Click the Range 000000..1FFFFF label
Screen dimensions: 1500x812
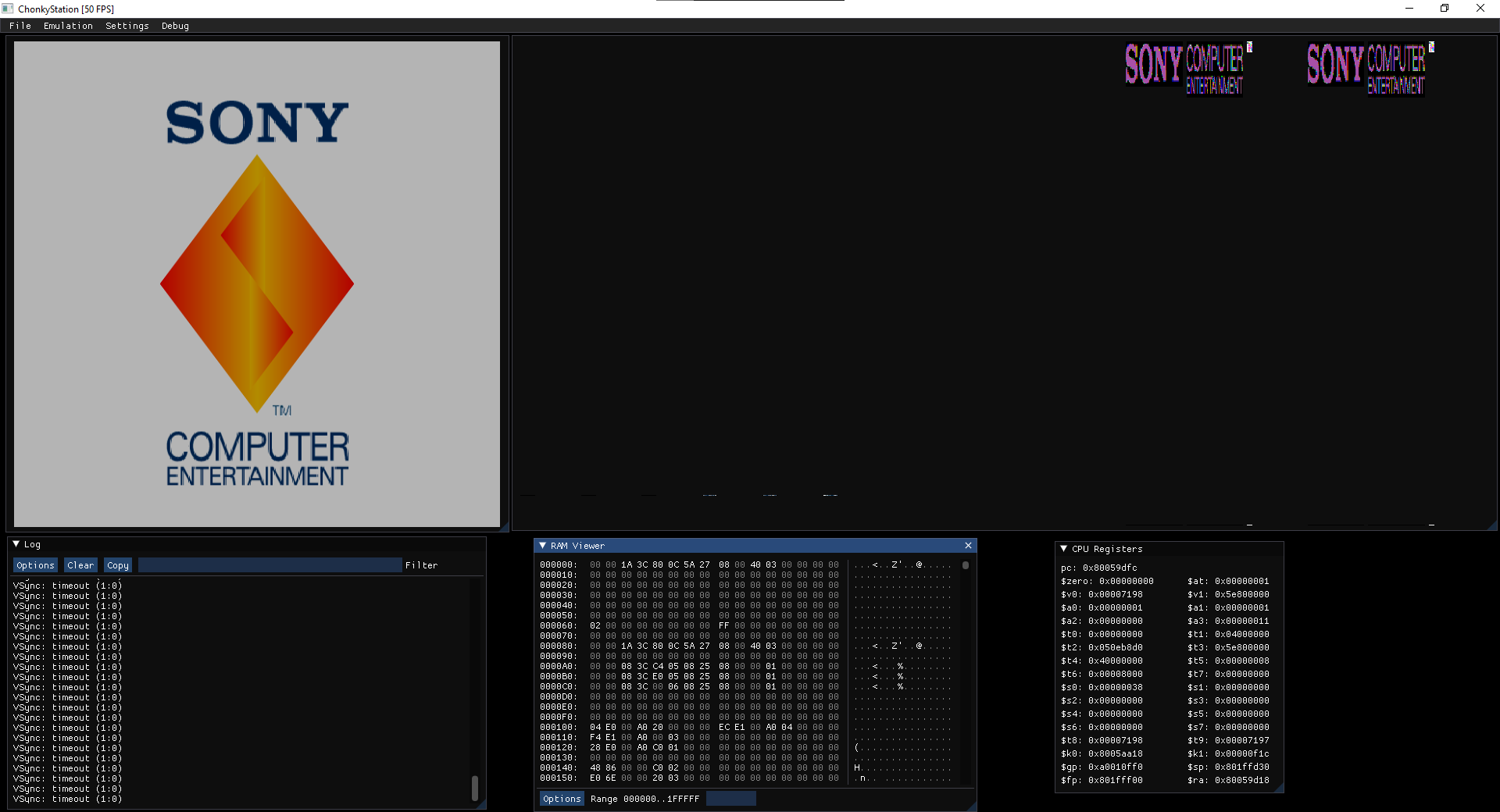pos(645,799)
